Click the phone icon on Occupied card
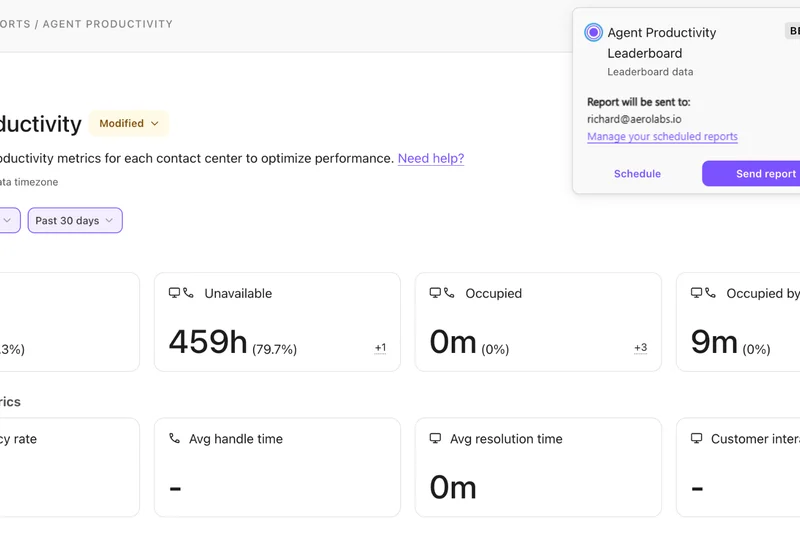Screen dimensions: 800x533 pos(450,293)
